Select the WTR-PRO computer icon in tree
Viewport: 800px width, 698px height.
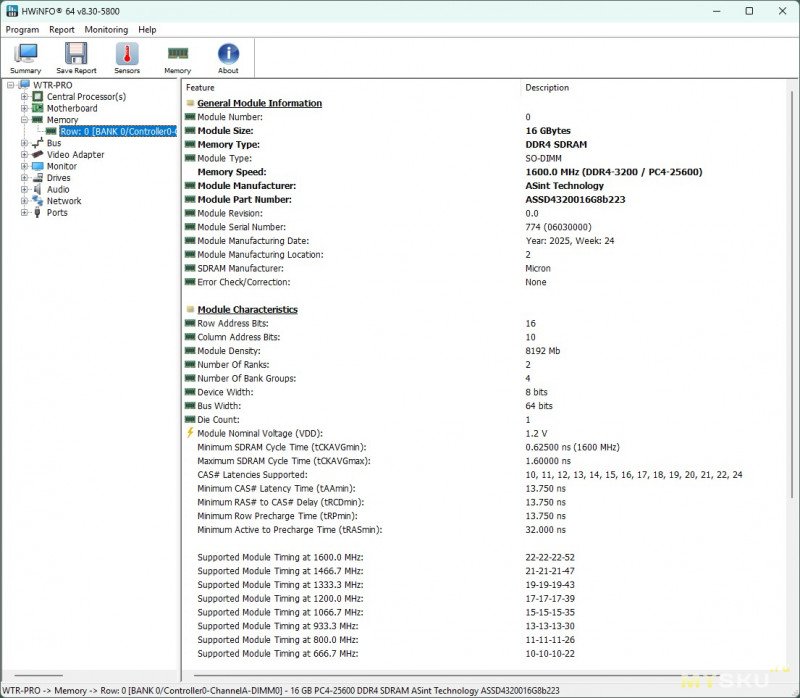click(x=24, y=85)
